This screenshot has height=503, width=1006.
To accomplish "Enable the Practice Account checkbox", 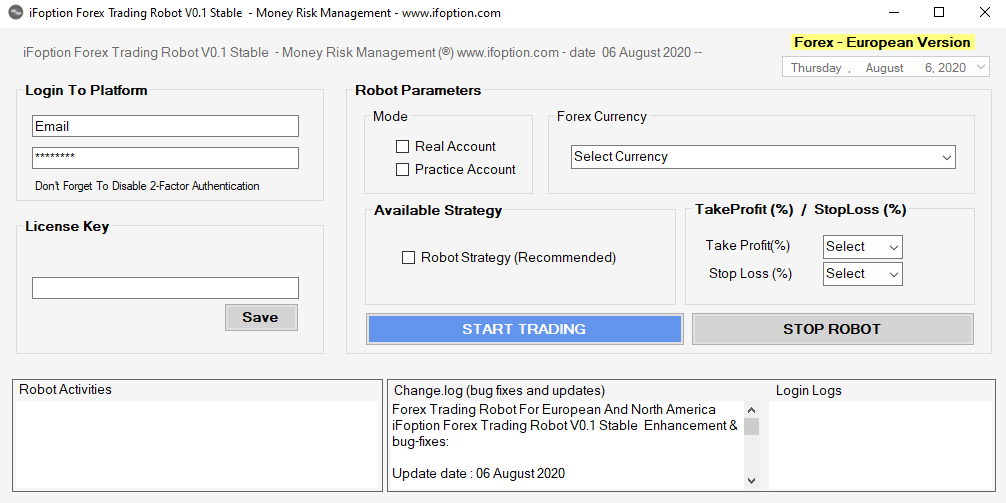I will point(402,170).
